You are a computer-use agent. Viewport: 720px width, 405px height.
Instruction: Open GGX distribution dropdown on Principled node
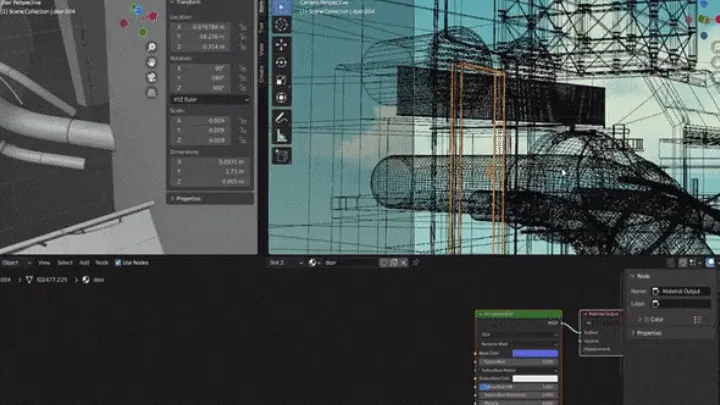(518, 335)
